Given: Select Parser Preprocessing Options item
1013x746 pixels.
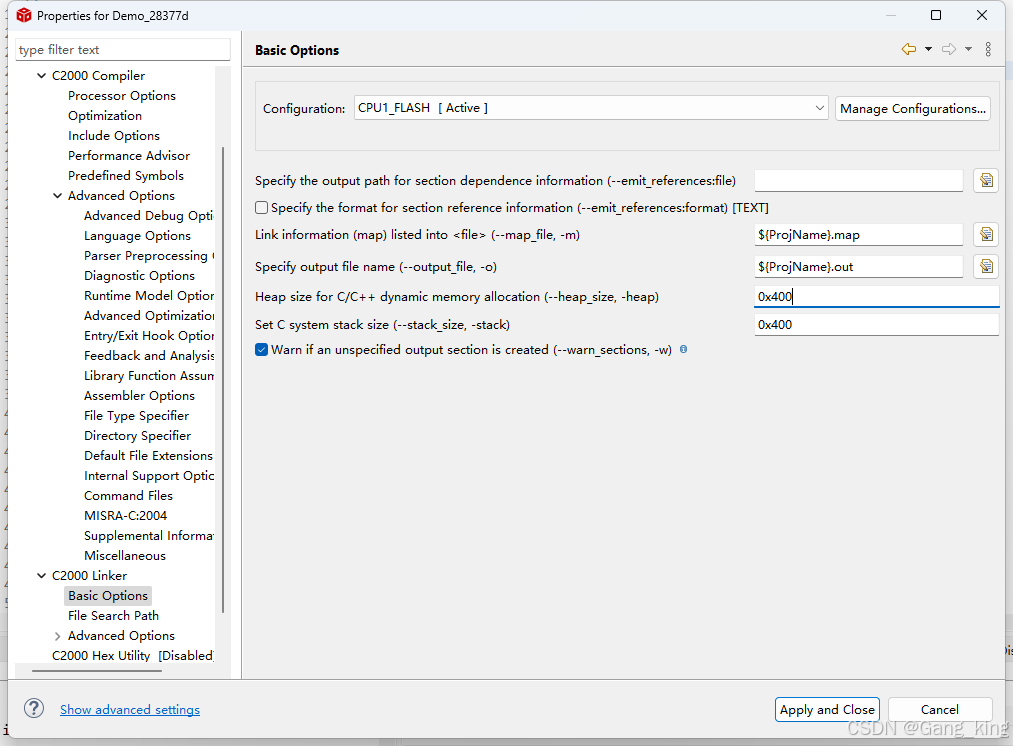Looking at the screenshot, I should 149,256.
